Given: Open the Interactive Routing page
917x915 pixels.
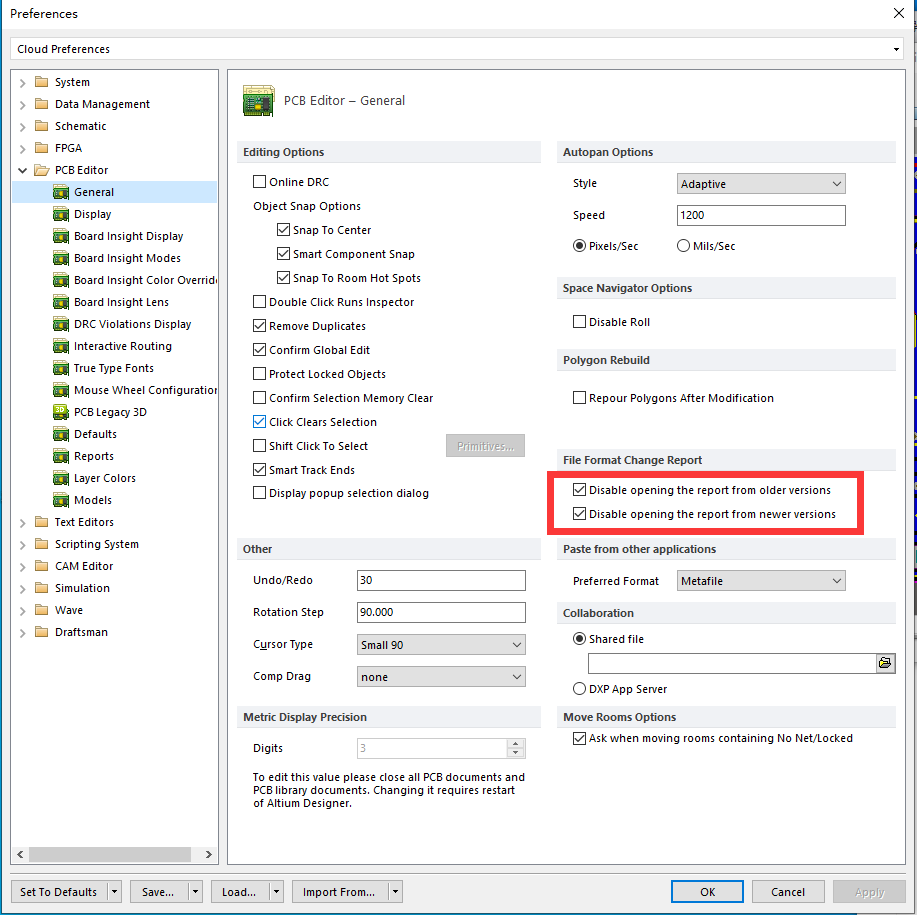Looking at the screenshot, I should [122, 346].
